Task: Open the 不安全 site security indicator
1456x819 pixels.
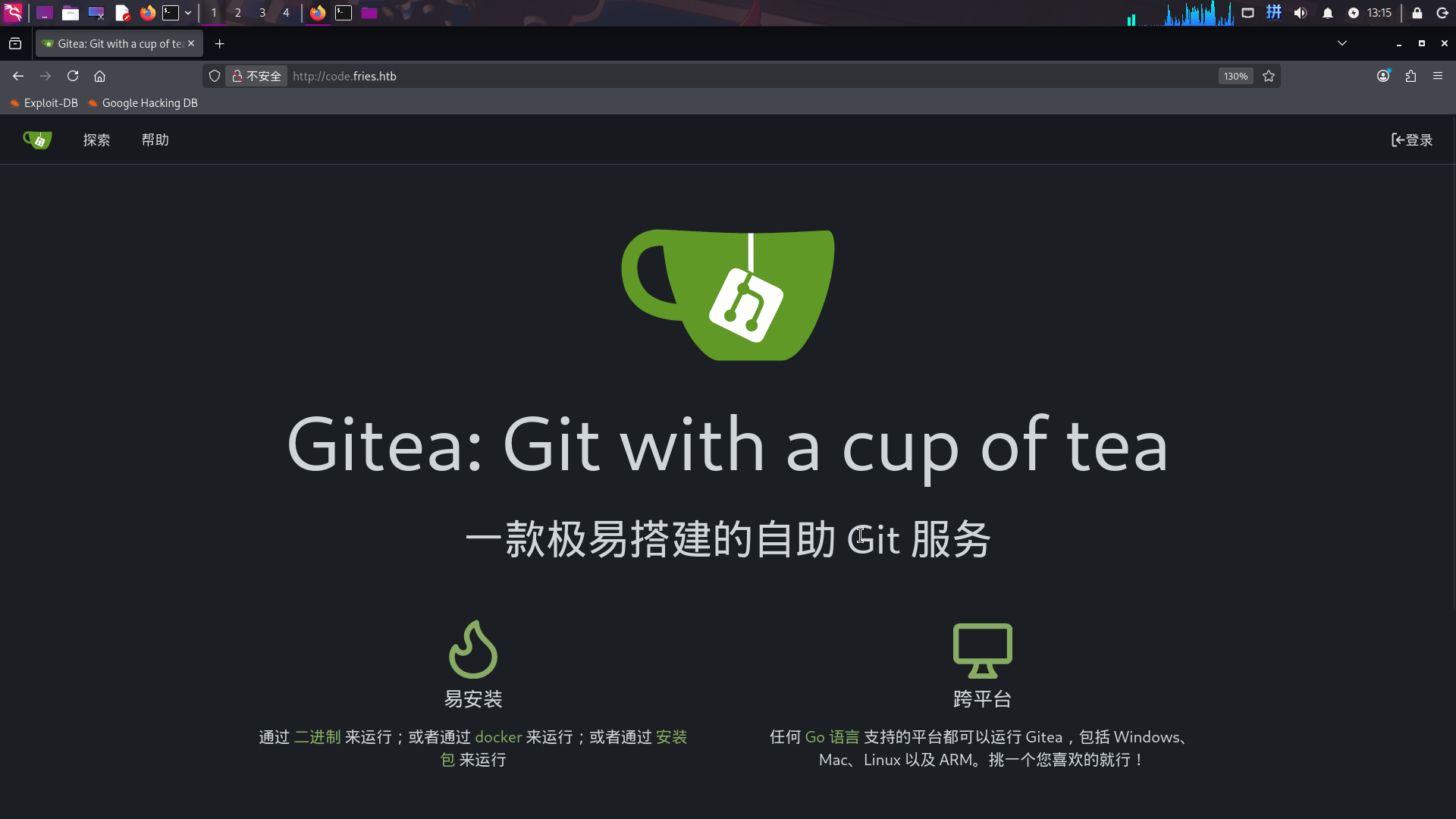Action: pyautogui.click(x=256, y=76)
